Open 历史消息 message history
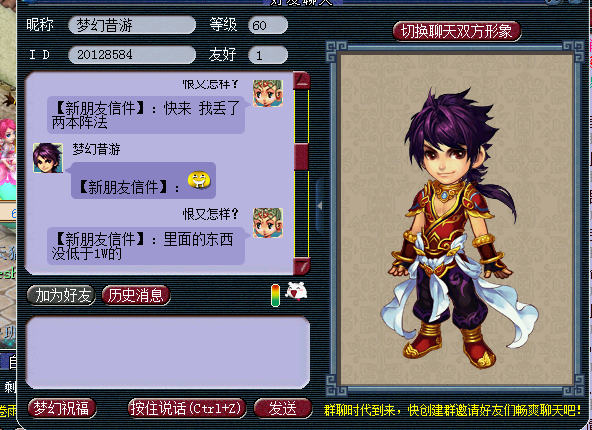Screen dimensions: 592x430 coord(136,295)
